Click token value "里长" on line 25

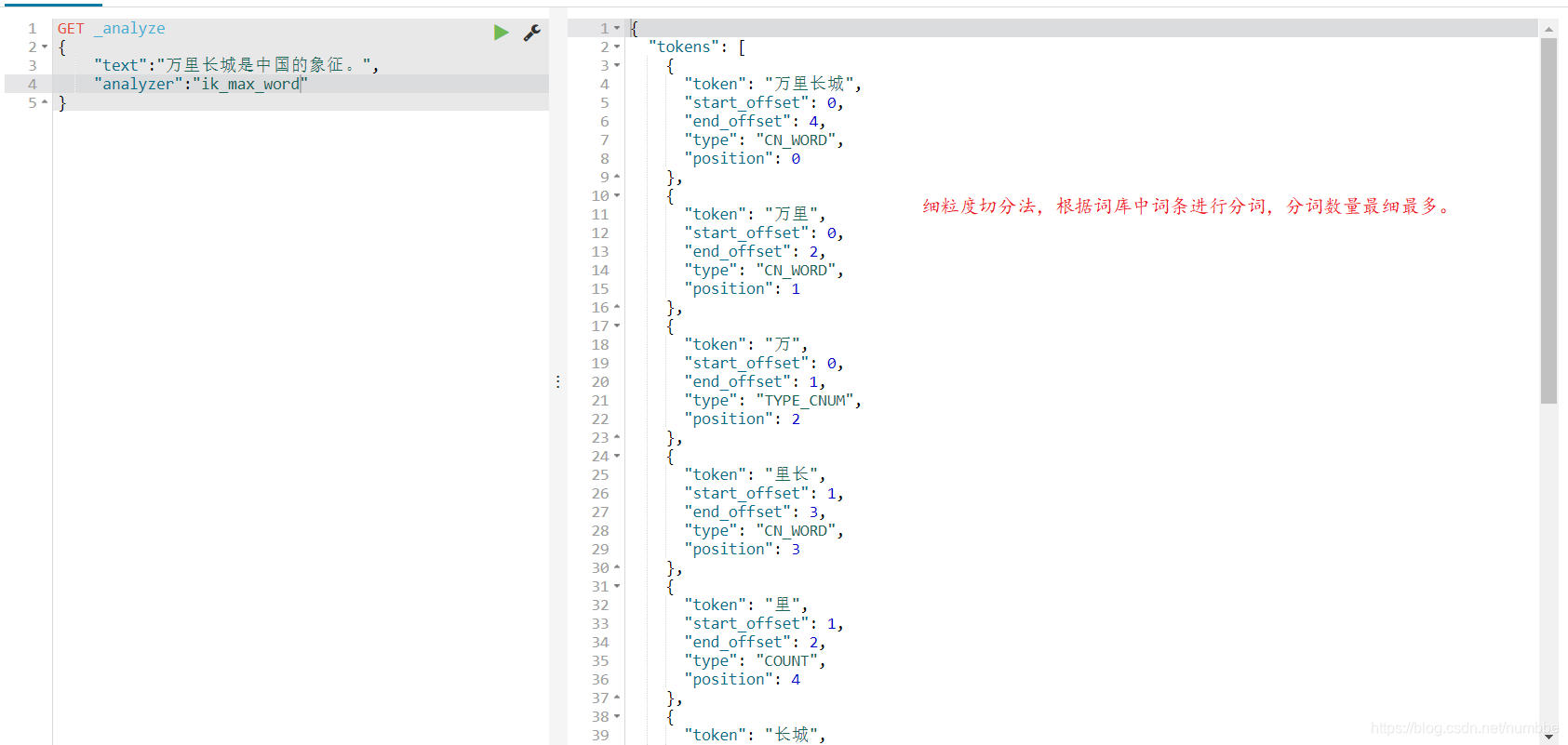[x=791, y=474]
